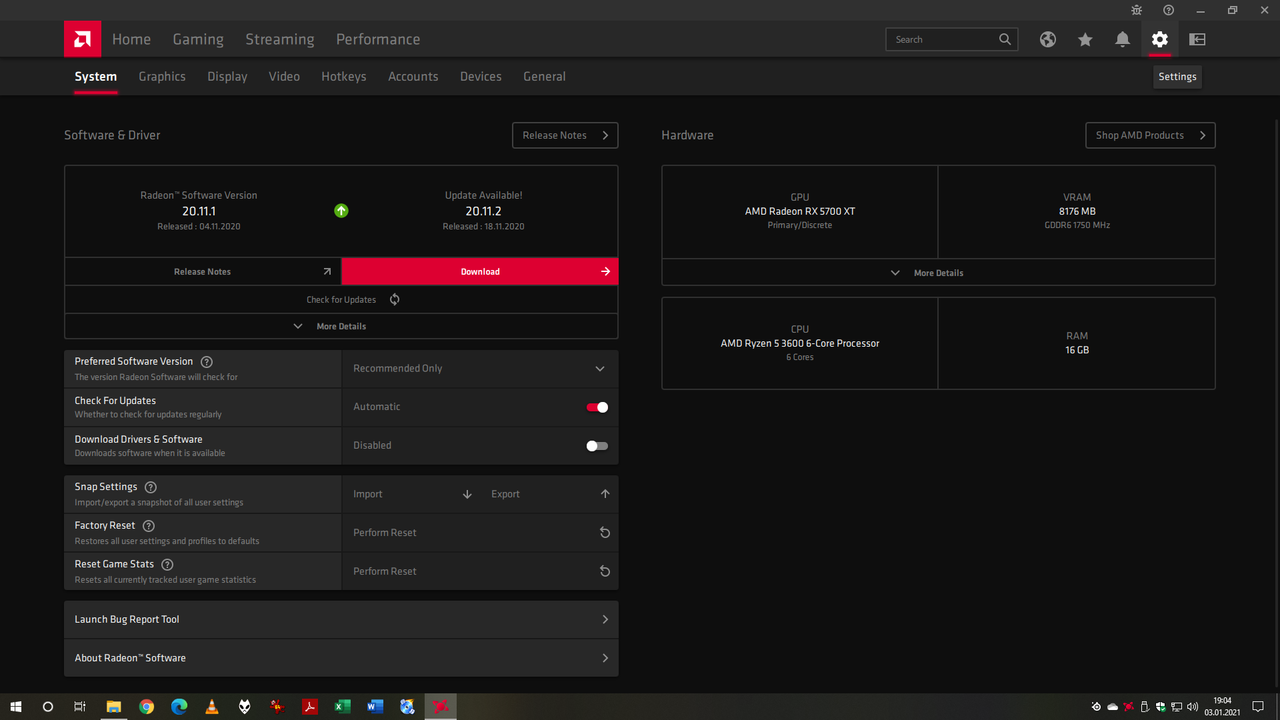The width and height of the screenshot is (1280, 720).
Task: Open Microsoft Edge from taskbar
Action: coord(179,706)
